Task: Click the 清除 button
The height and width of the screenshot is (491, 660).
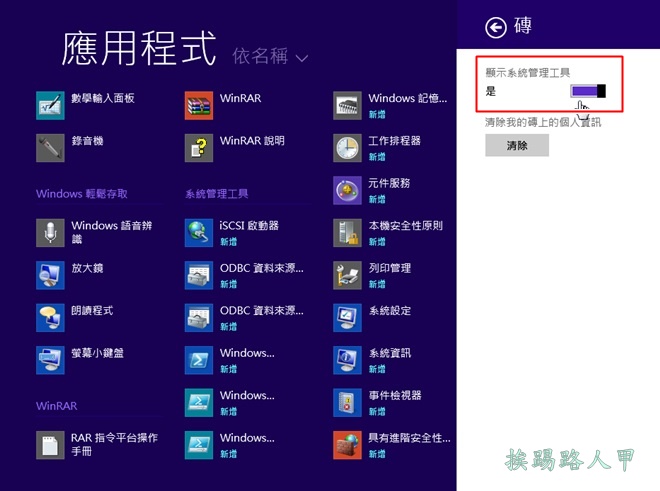Action: click(517, 145)
